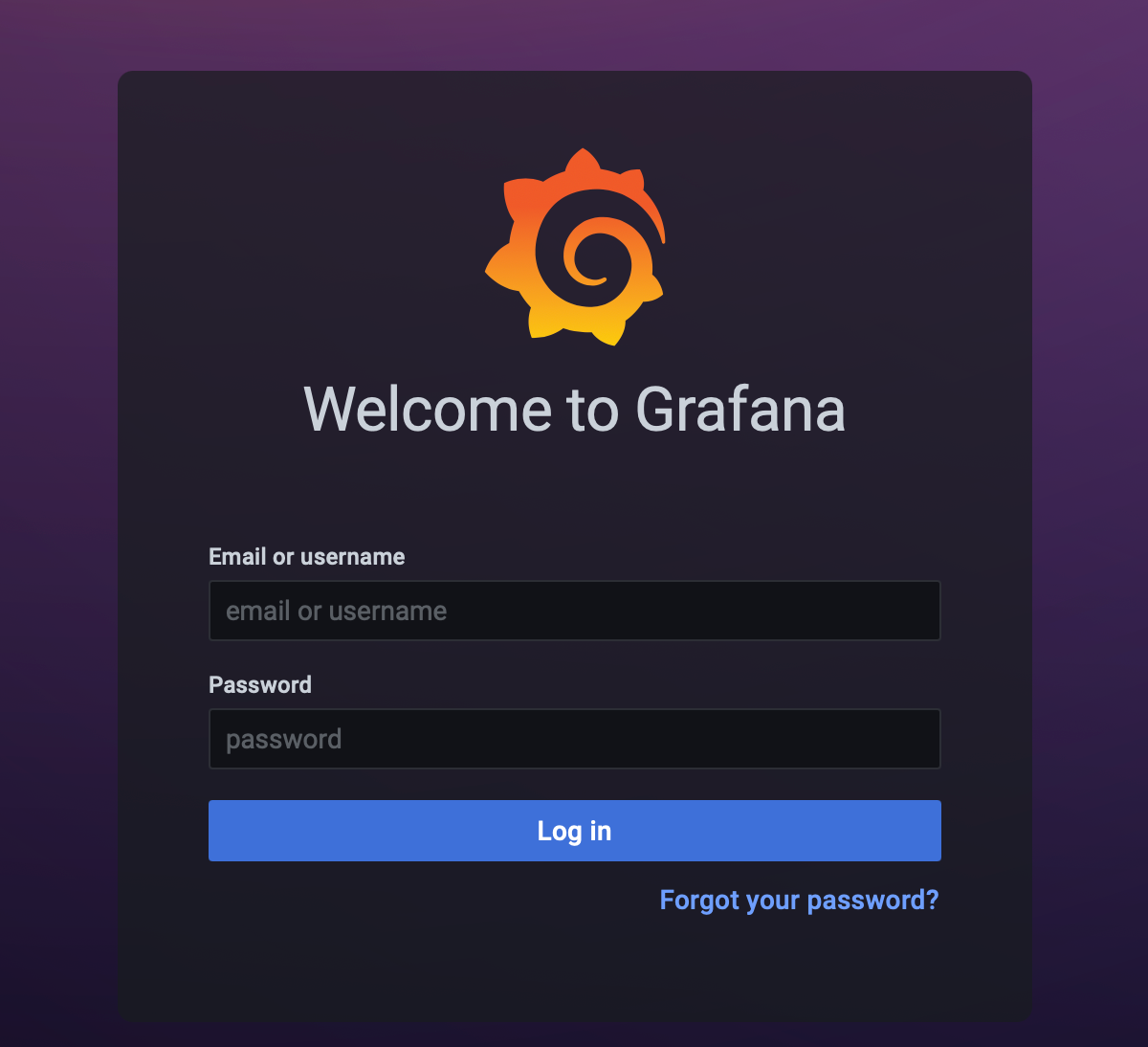Viewport: 1148px width, 1047px height.
Task: Focus the Password input field
Action: pos(575,739)
